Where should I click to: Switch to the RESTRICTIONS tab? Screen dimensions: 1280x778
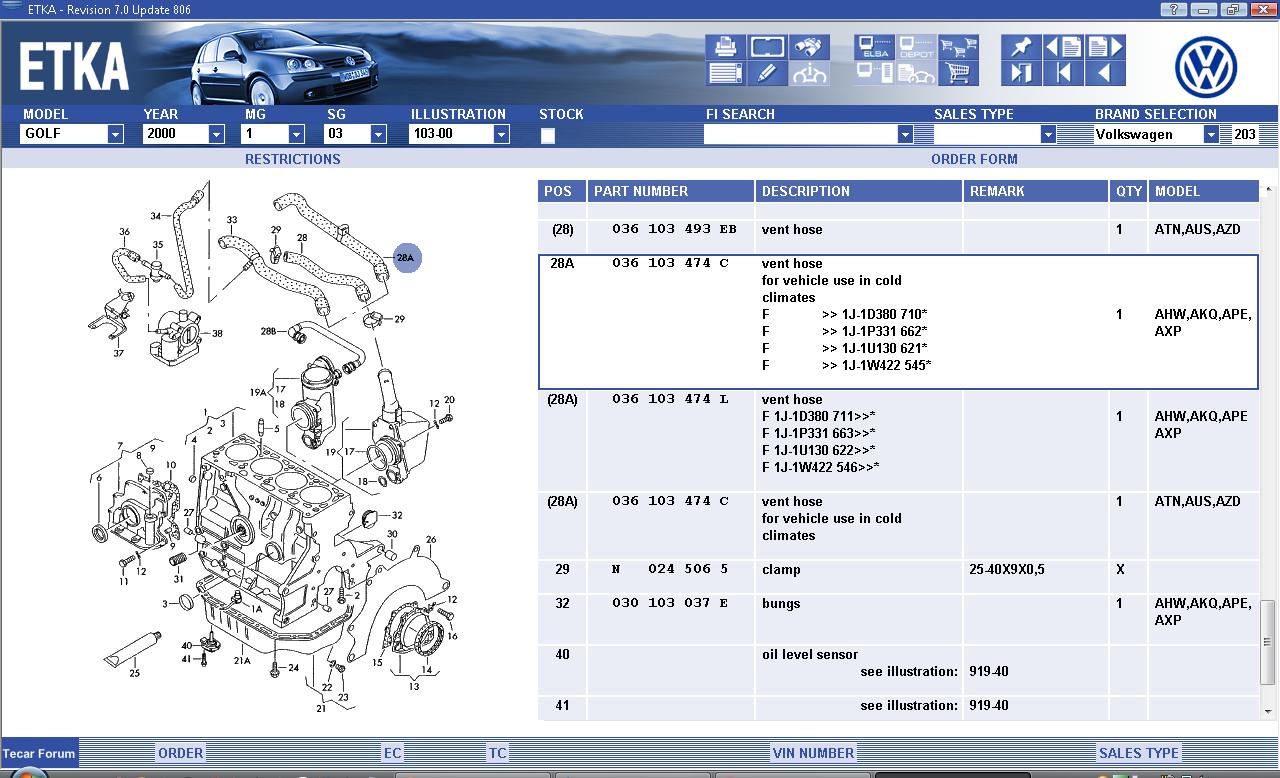click(x=292, y=159)
